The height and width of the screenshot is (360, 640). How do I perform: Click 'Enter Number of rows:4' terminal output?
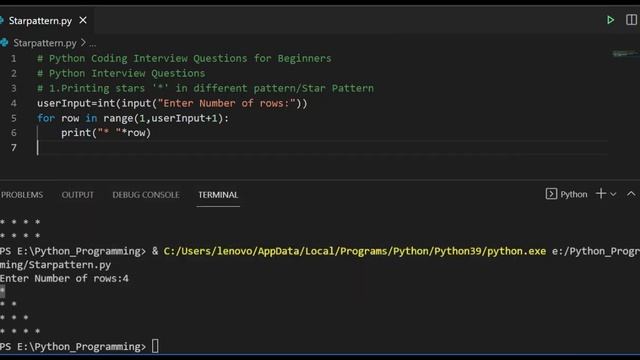[64, 278]
